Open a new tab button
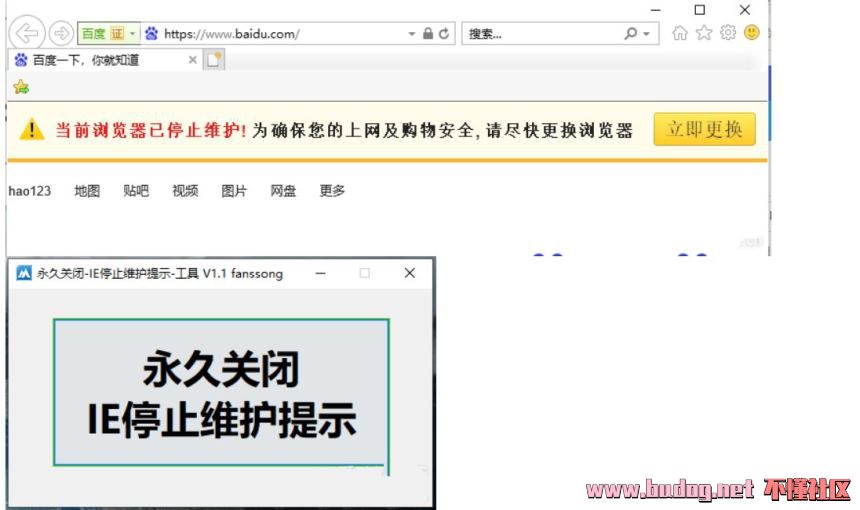This screenshot has width=860, height=510. point(213,60)
